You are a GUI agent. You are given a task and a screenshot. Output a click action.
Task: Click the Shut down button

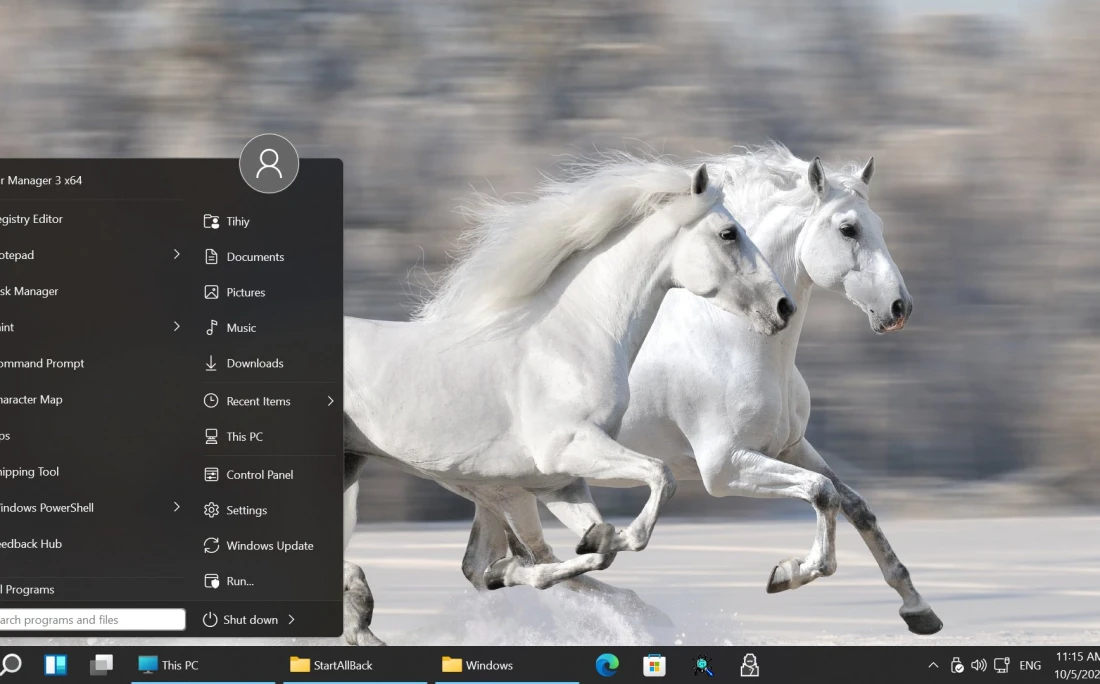coord(241,620)
